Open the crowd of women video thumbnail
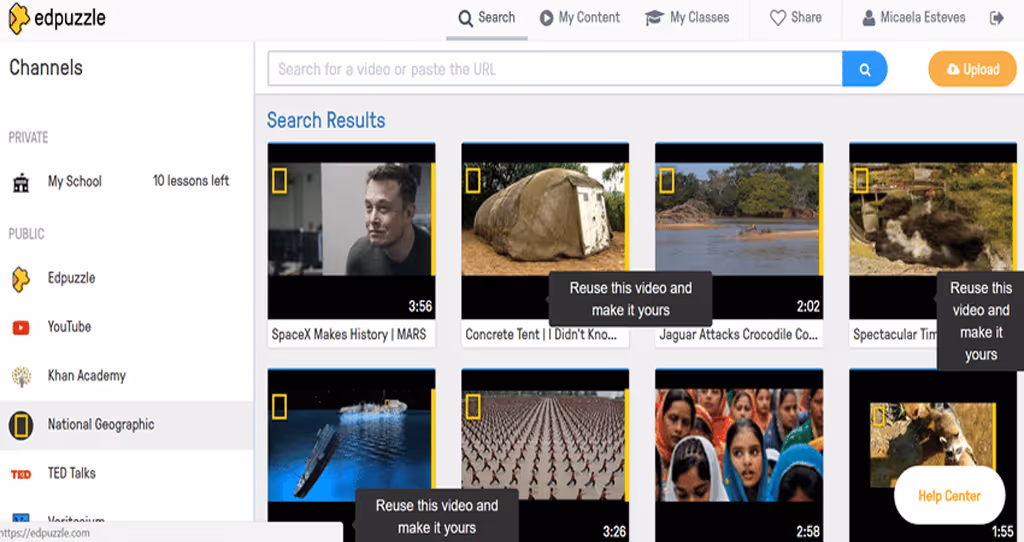This screenshot has height=542, width=1024. point(739,455)
